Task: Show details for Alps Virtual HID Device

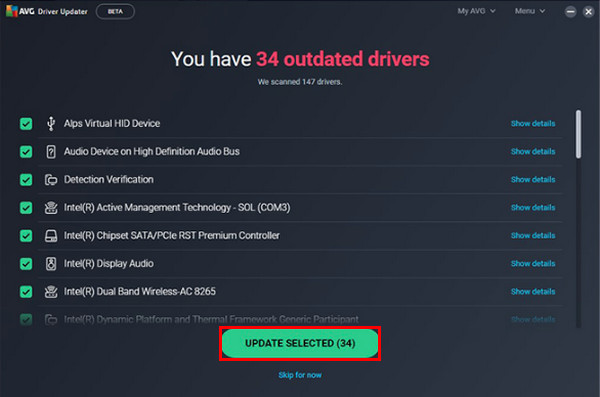Action: [x=533, y=124]
